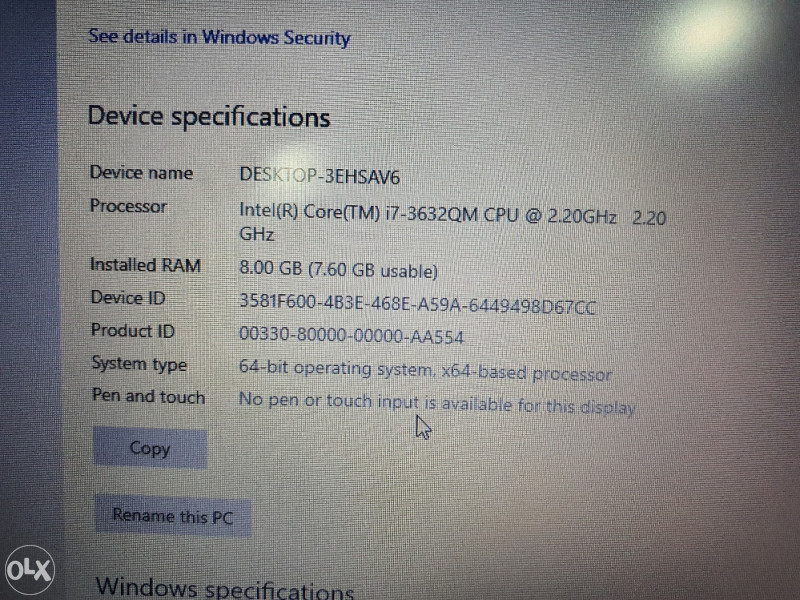
Task: Click the Pen and touch label
Action: tap(148, 396)
